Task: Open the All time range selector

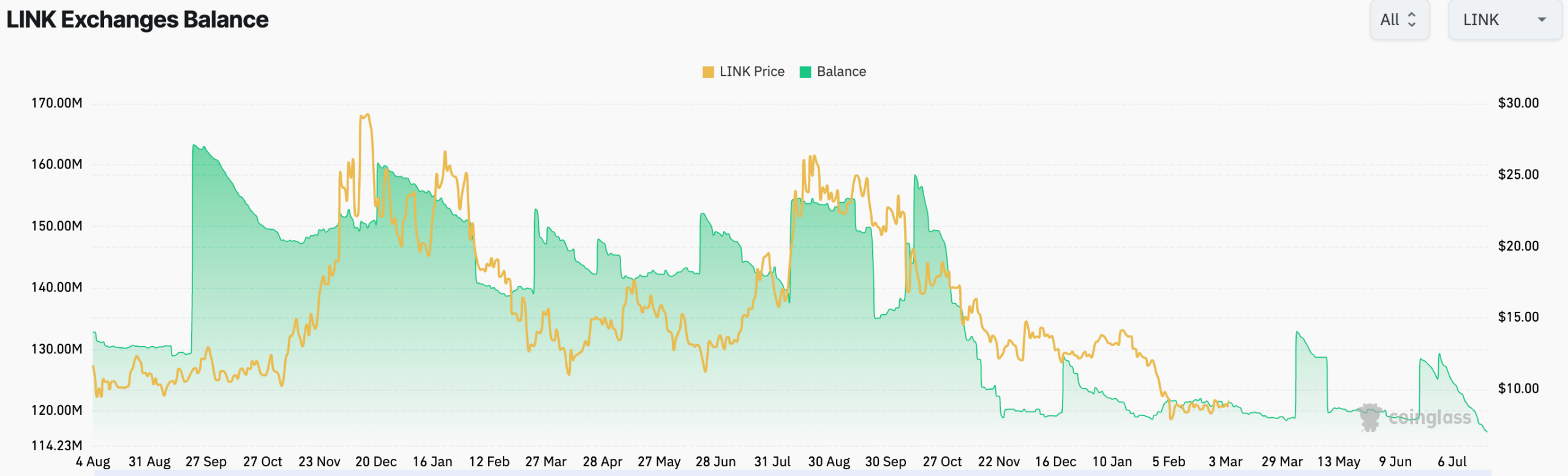Action: (x=1400, y=20)
